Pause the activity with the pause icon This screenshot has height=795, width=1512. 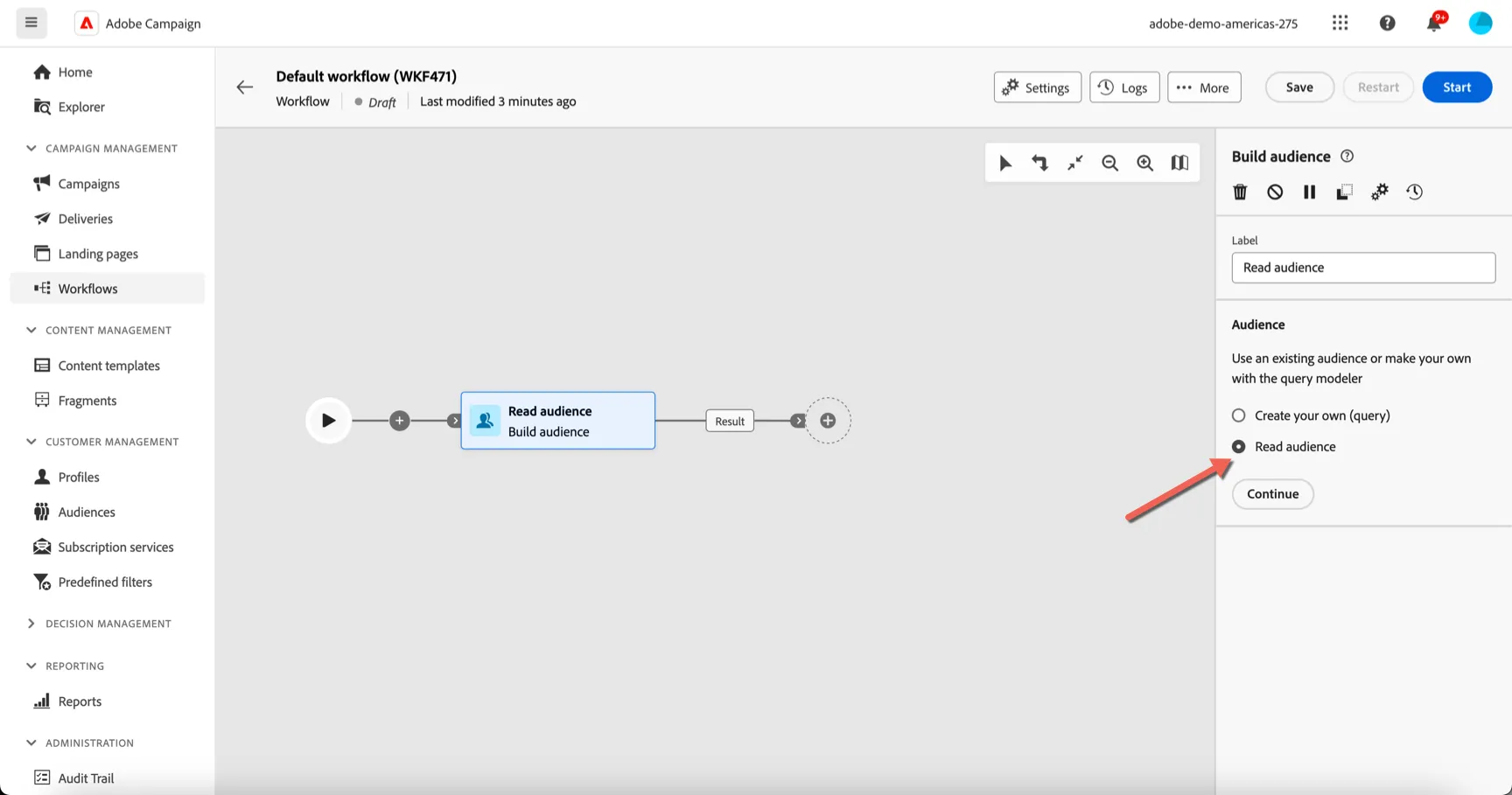click(x=1309, y=192)
